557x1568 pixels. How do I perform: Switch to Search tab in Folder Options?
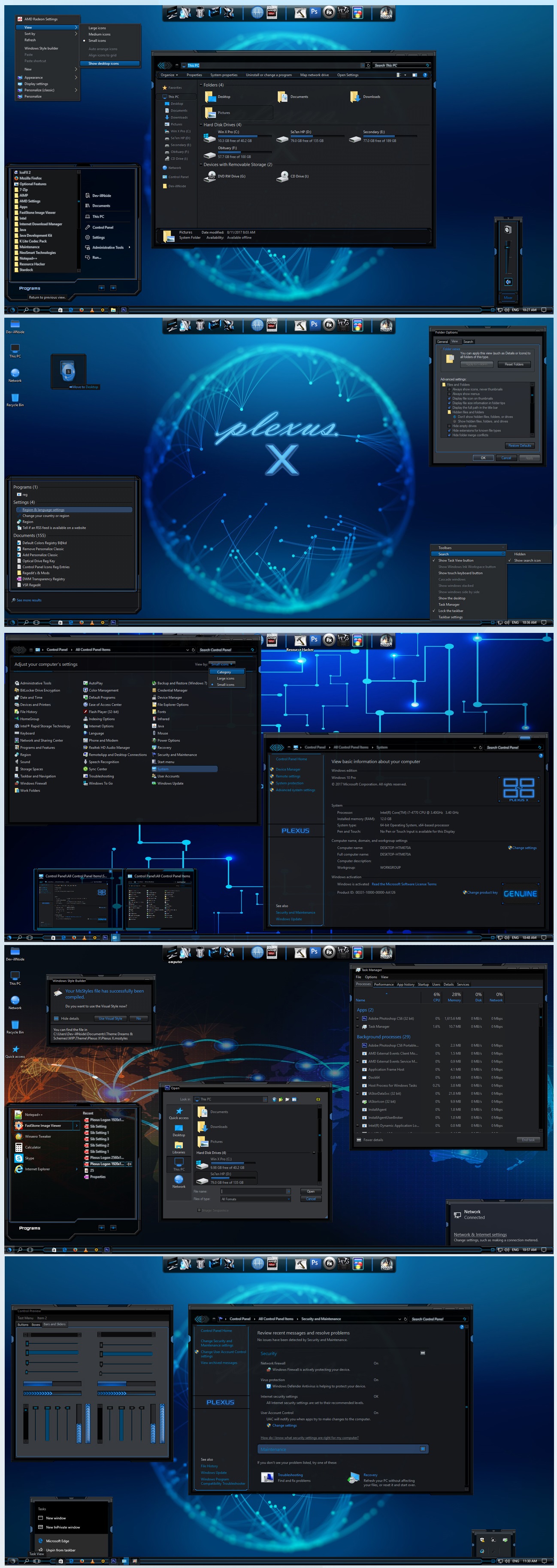(x=468, y=341)
